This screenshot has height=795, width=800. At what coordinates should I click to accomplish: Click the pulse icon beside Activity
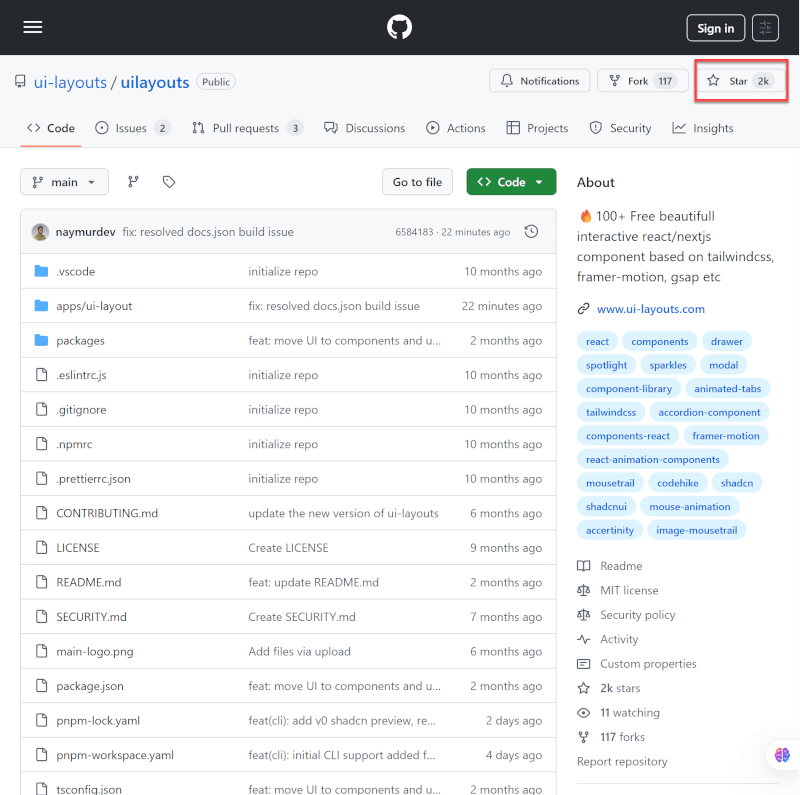click(583, 639)
